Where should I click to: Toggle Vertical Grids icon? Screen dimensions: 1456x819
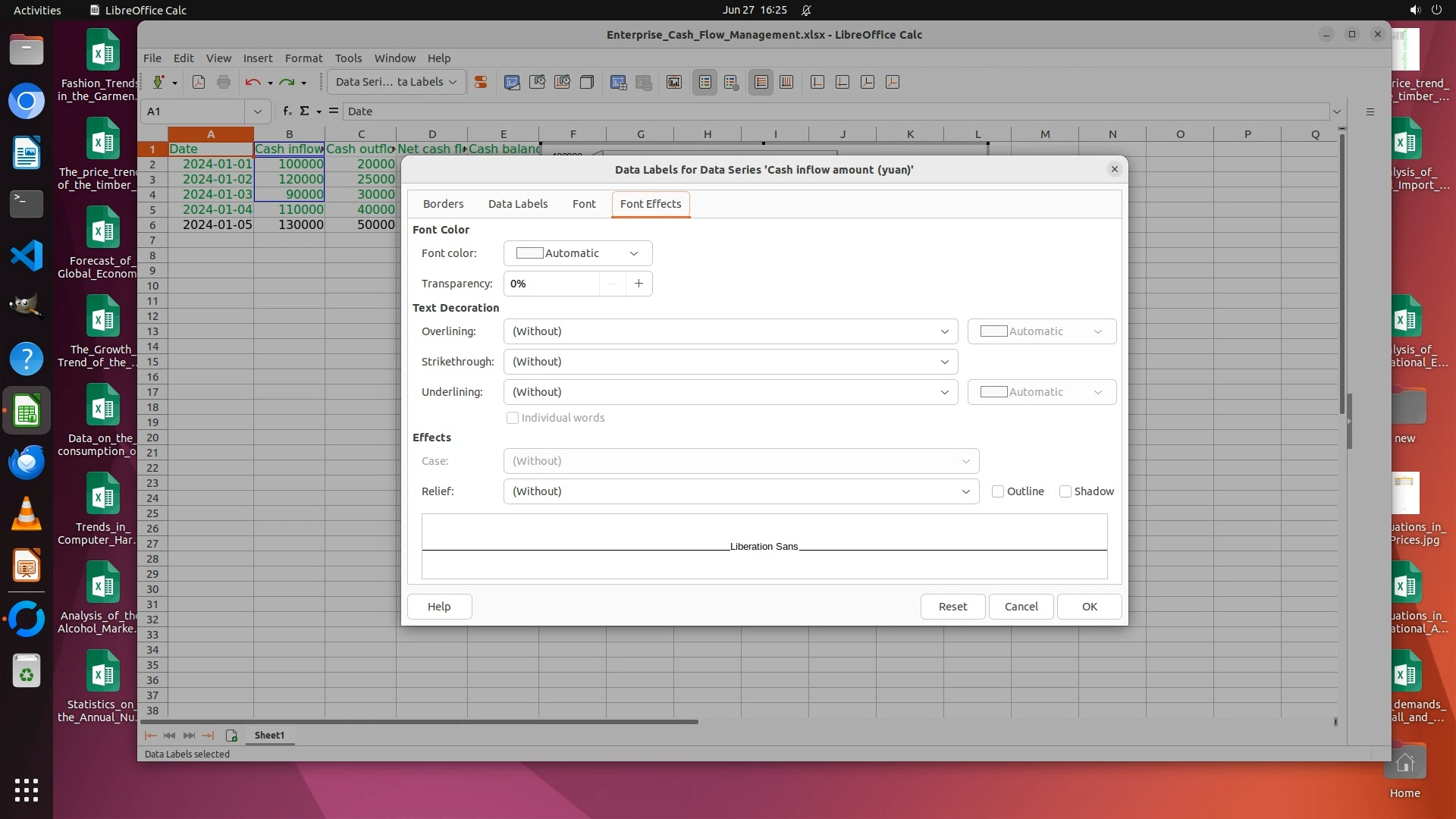[x=786, y=82]
